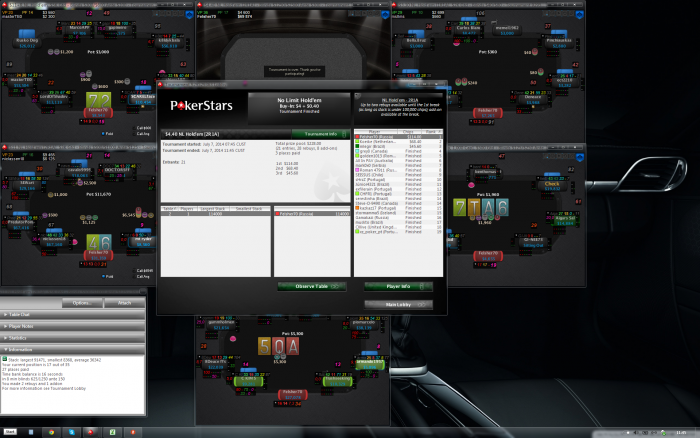Screen dimensions: 700x438
Task: Tick the Call Any checkbox on the Pot $3,000 table
Action: [134, 133]
